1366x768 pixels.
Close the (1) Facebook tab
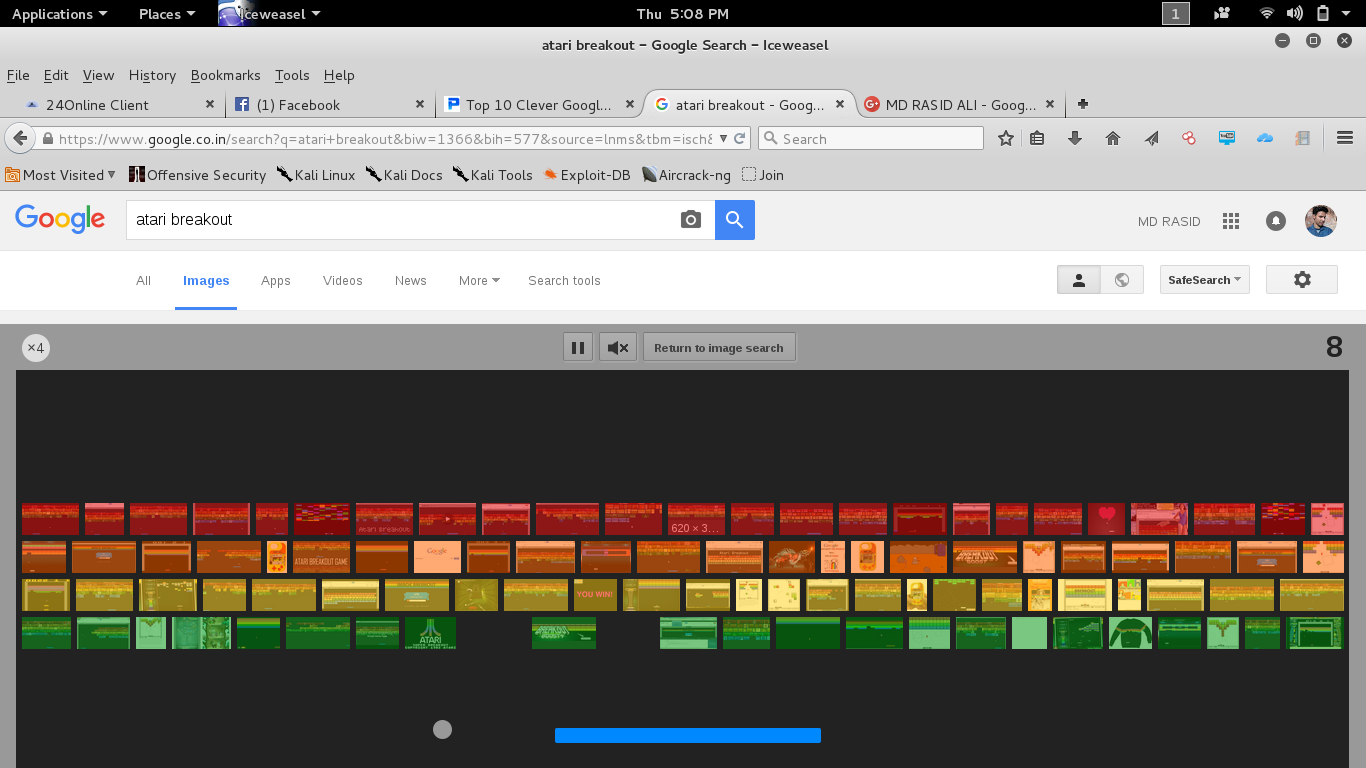(x=421, y=104)
